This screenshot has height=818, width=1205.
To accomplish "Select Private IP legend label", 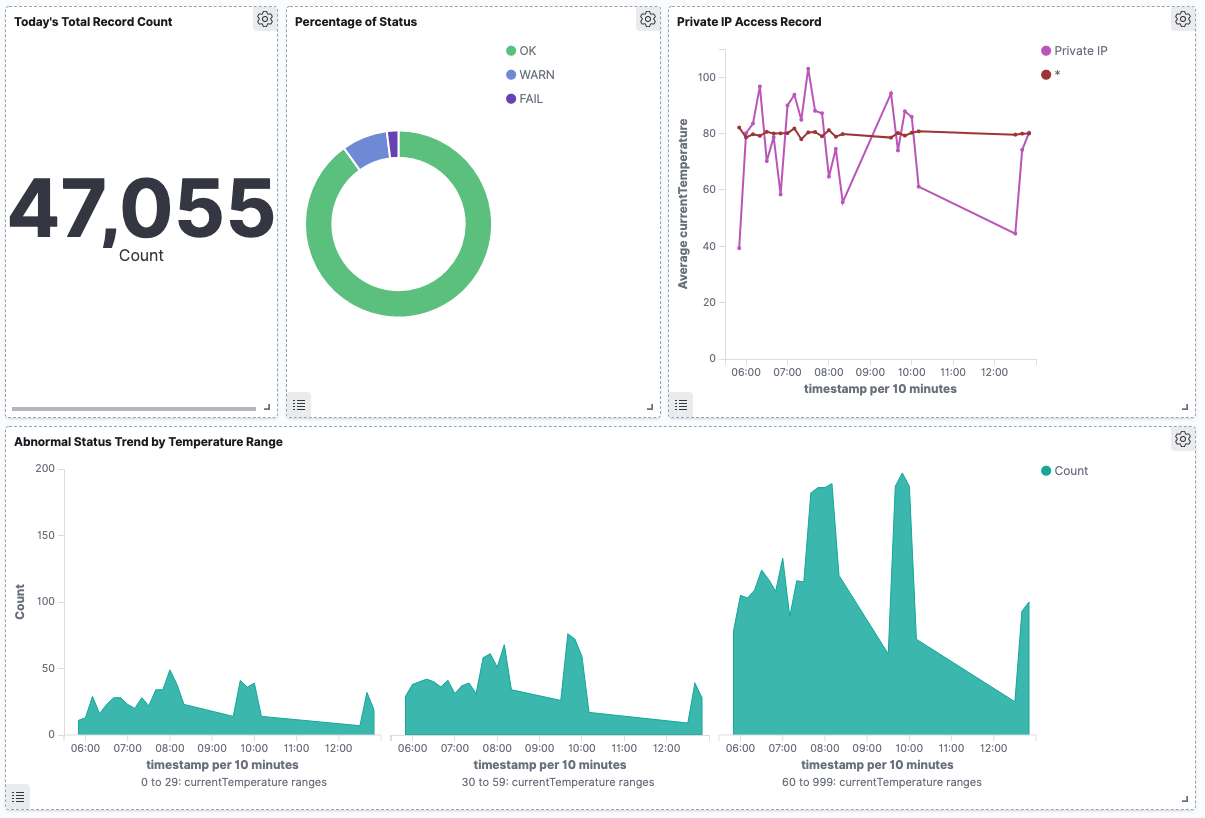I will (1081, 51).
